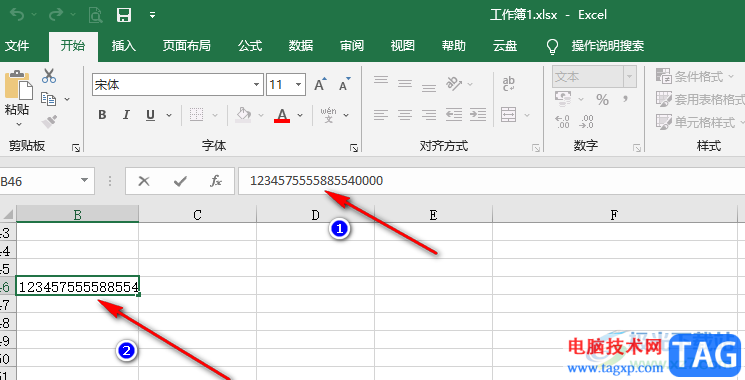The image size is (745, 380).
Task: Open the 宋体 font name dropdown
Action: (x=257, y=85)
